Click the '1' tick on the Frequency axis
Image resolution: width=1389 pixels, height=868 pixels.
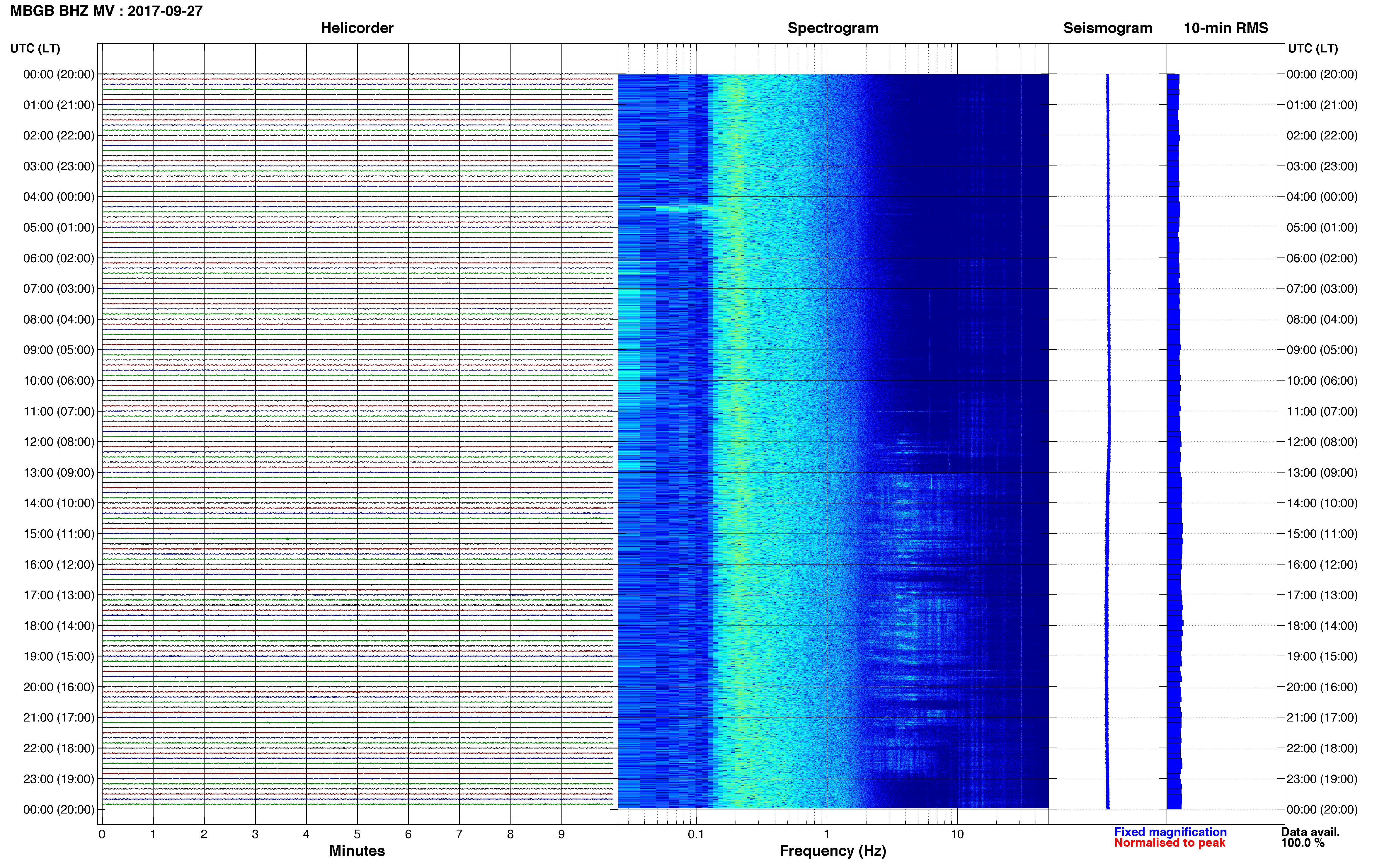827,834
